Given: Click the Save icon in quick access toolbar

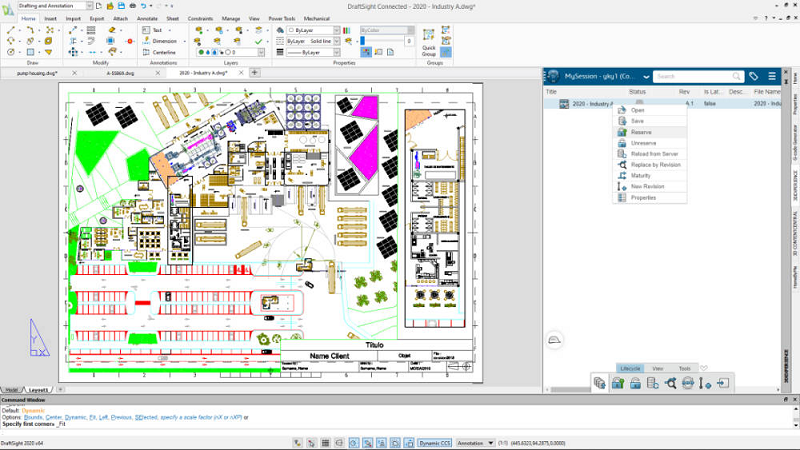Looking at the screenshot, I should click(119, 6).
